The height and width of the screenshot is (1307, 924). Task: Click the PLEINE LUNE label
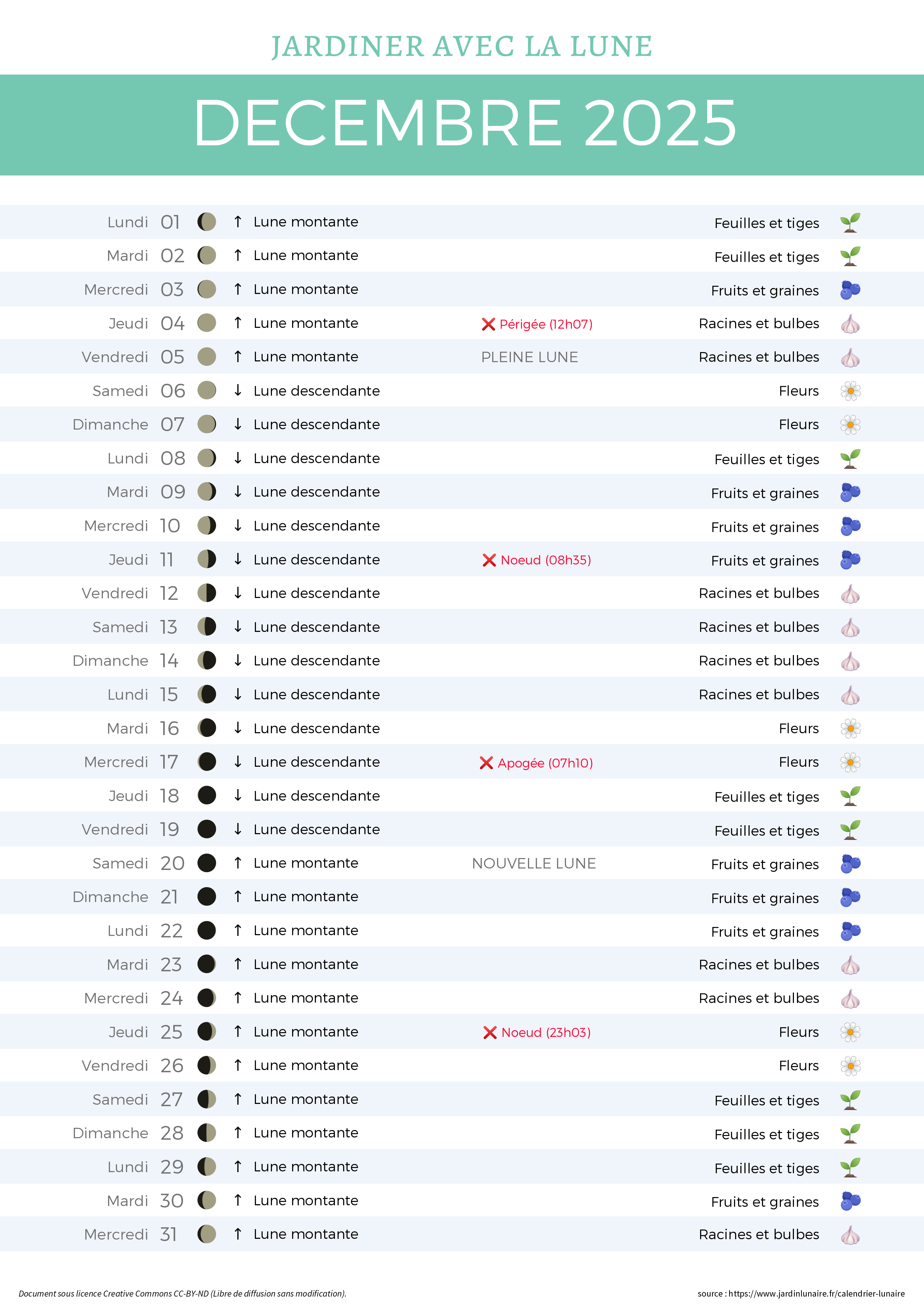pyautogui.click(x=529, y=358)
